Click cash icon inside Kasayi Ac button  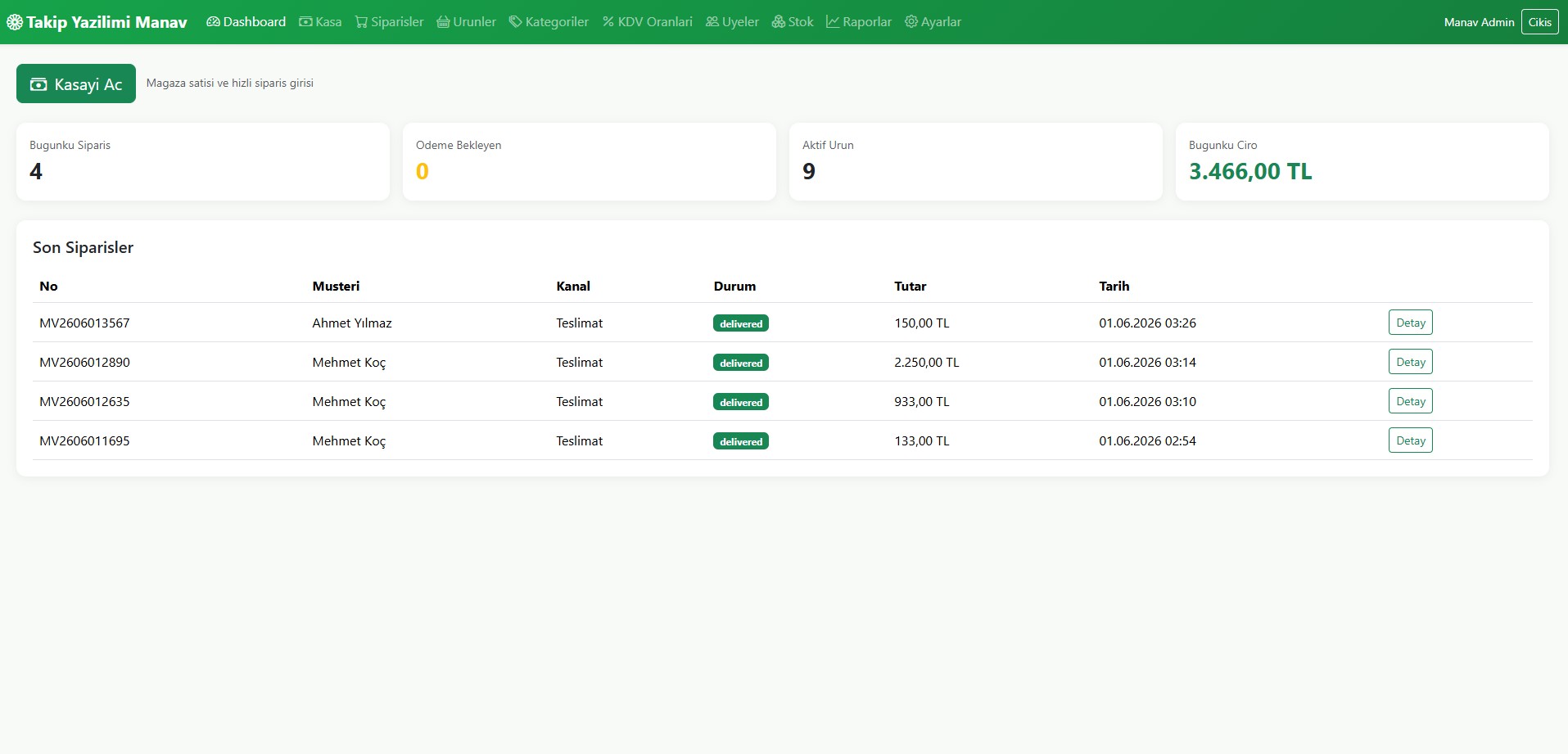pos(38,84)
